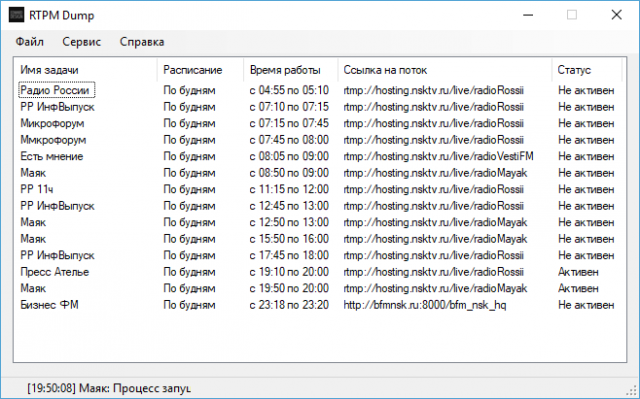Sort by Статус column header
This screenshot has width=640, height=399.
[587, 70]
